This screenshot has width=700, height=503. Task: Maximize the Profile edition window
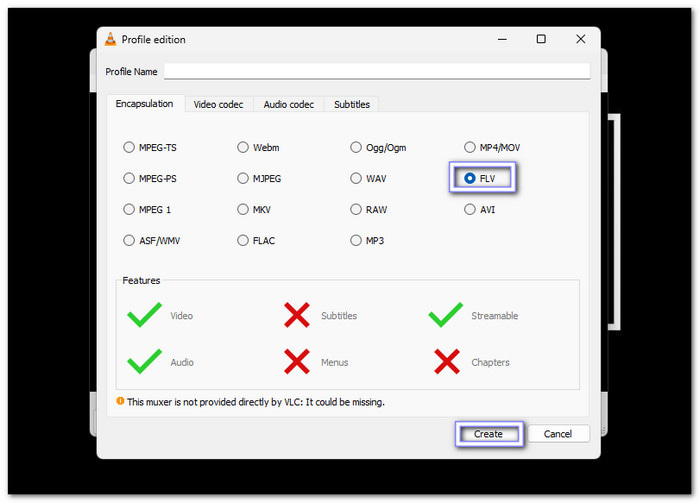pos(541,39)
